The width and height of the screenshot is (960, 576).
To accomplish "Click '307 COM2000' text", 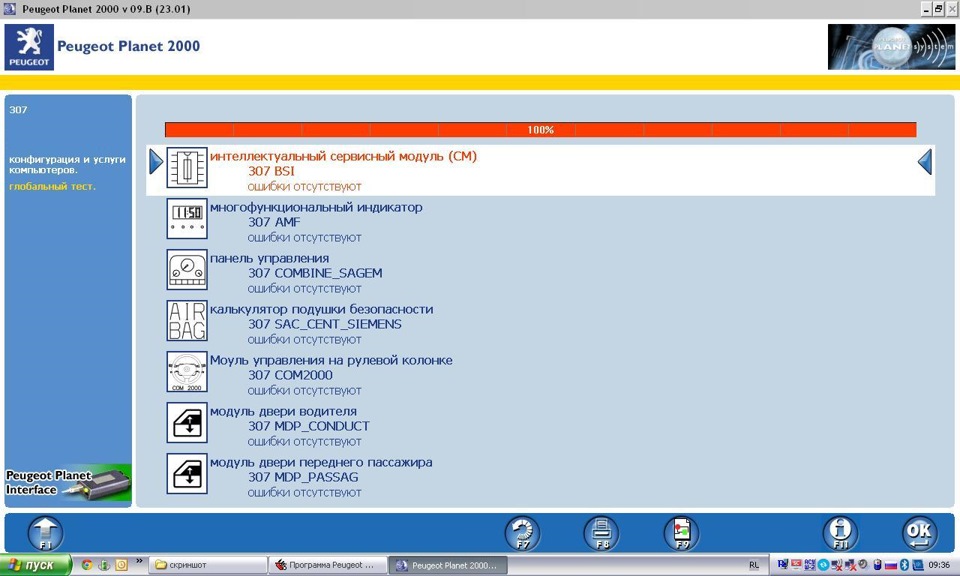I will 290,375.
